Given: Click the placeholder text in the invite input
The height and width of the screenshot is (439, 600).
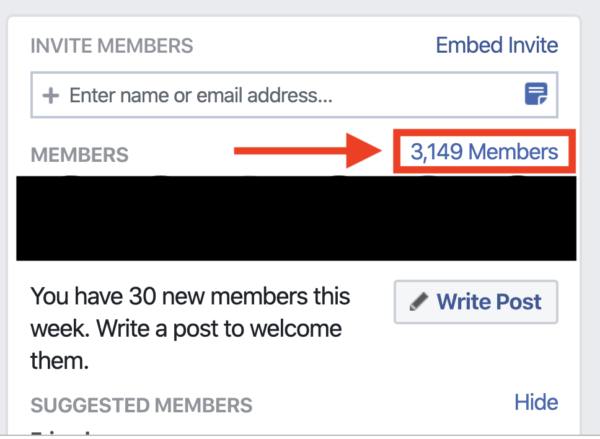Looking at the screenshot, I should (201, 95).
